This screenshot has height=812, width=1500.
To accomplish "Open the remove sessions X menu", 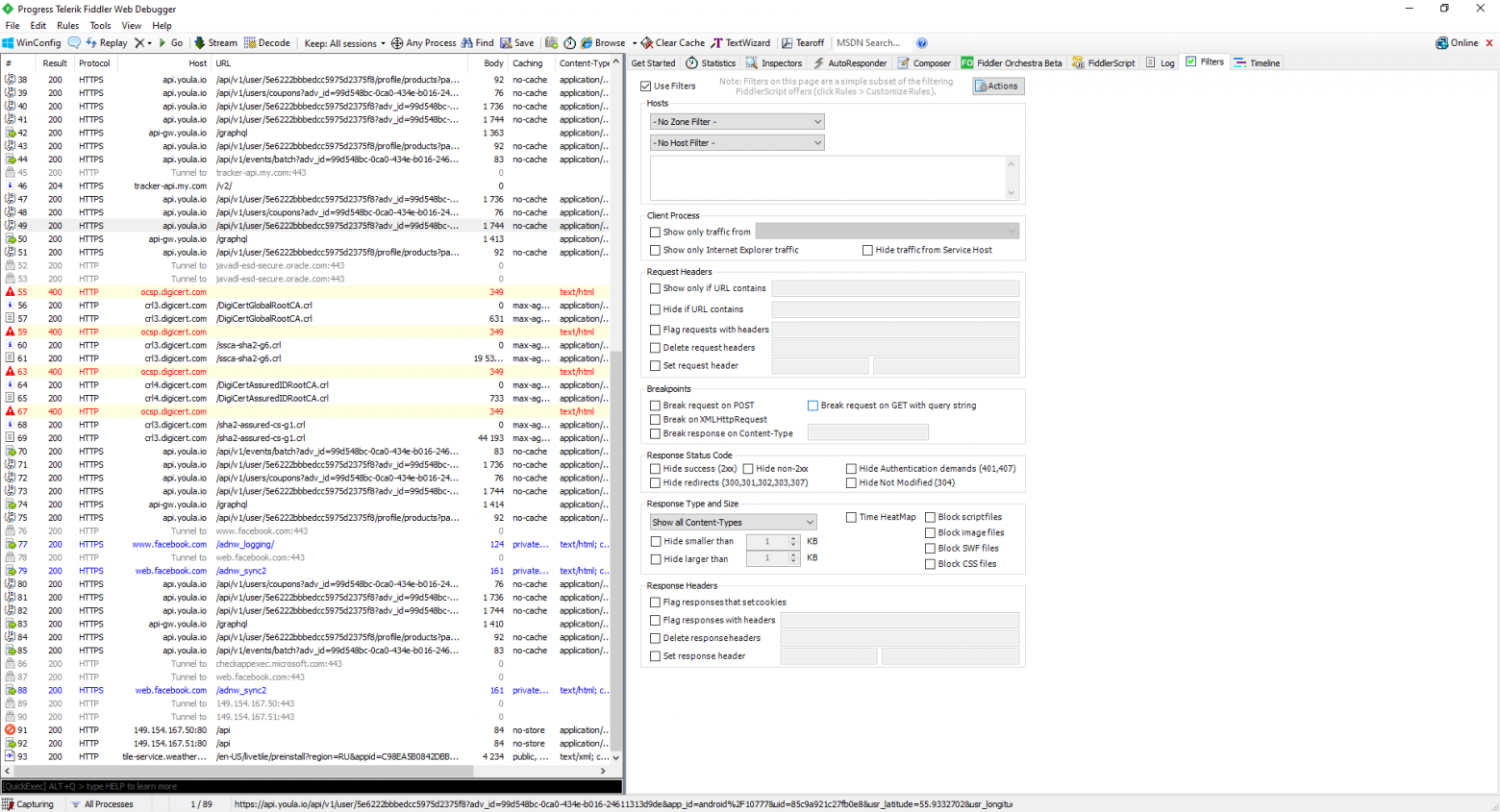I will click(142, 42).
